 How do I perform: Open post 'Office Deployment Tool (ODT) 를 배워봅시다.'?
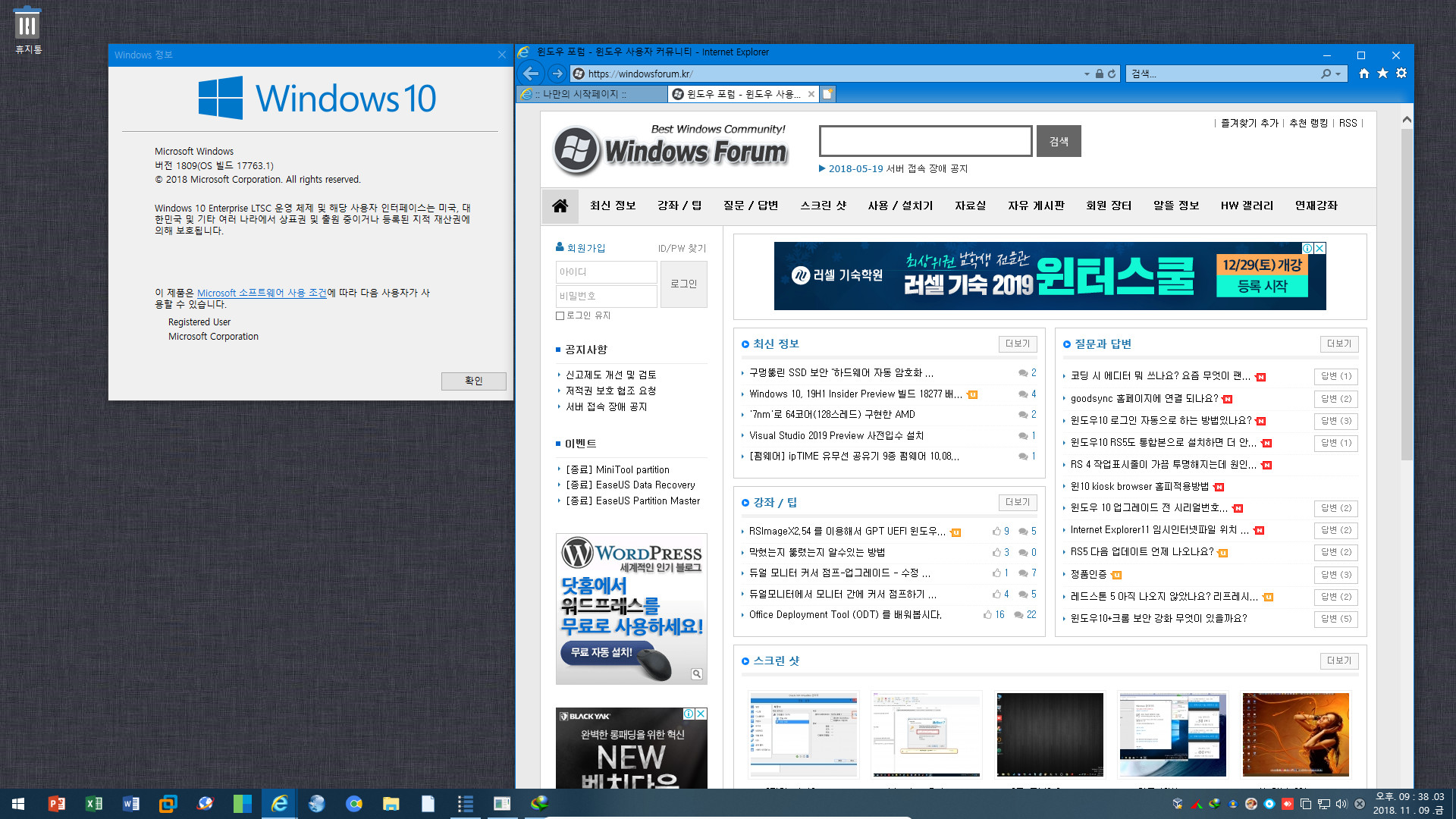(846, 614)
